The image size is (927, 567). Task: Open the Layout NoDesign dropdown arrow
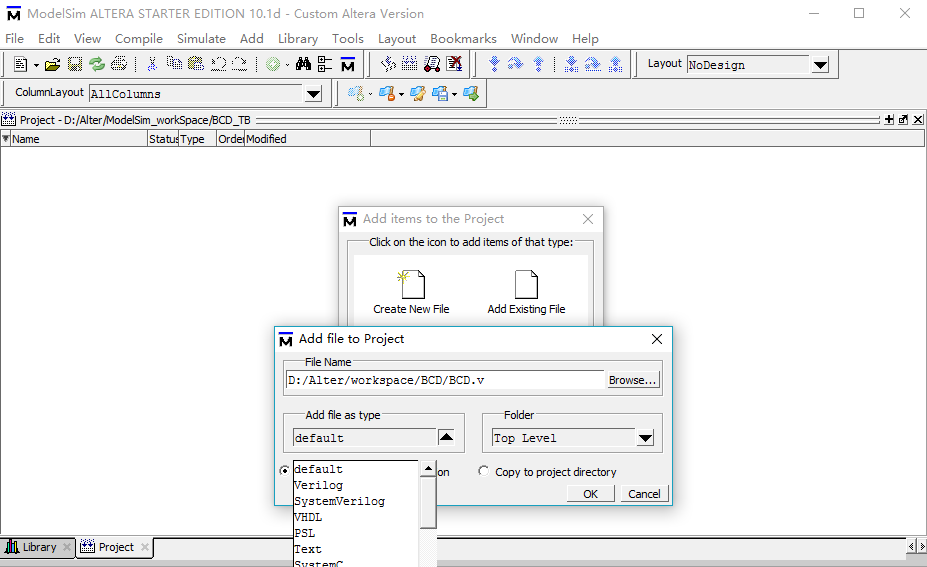[x=820, y=65]
